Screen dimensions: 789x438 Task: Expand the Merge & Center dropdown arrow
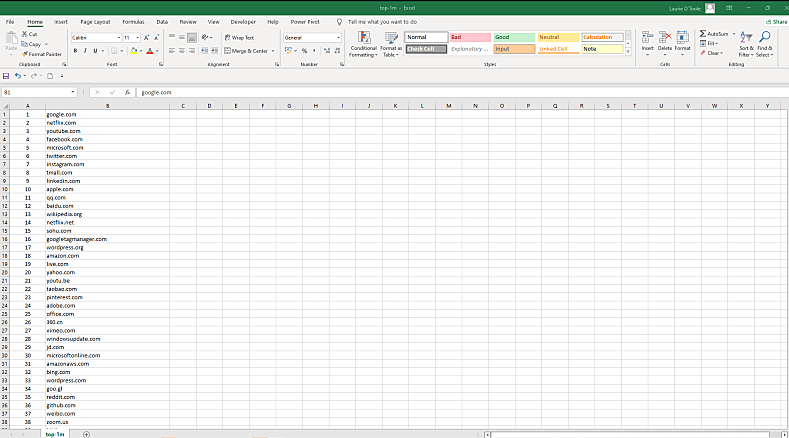(x=273, y=51)
